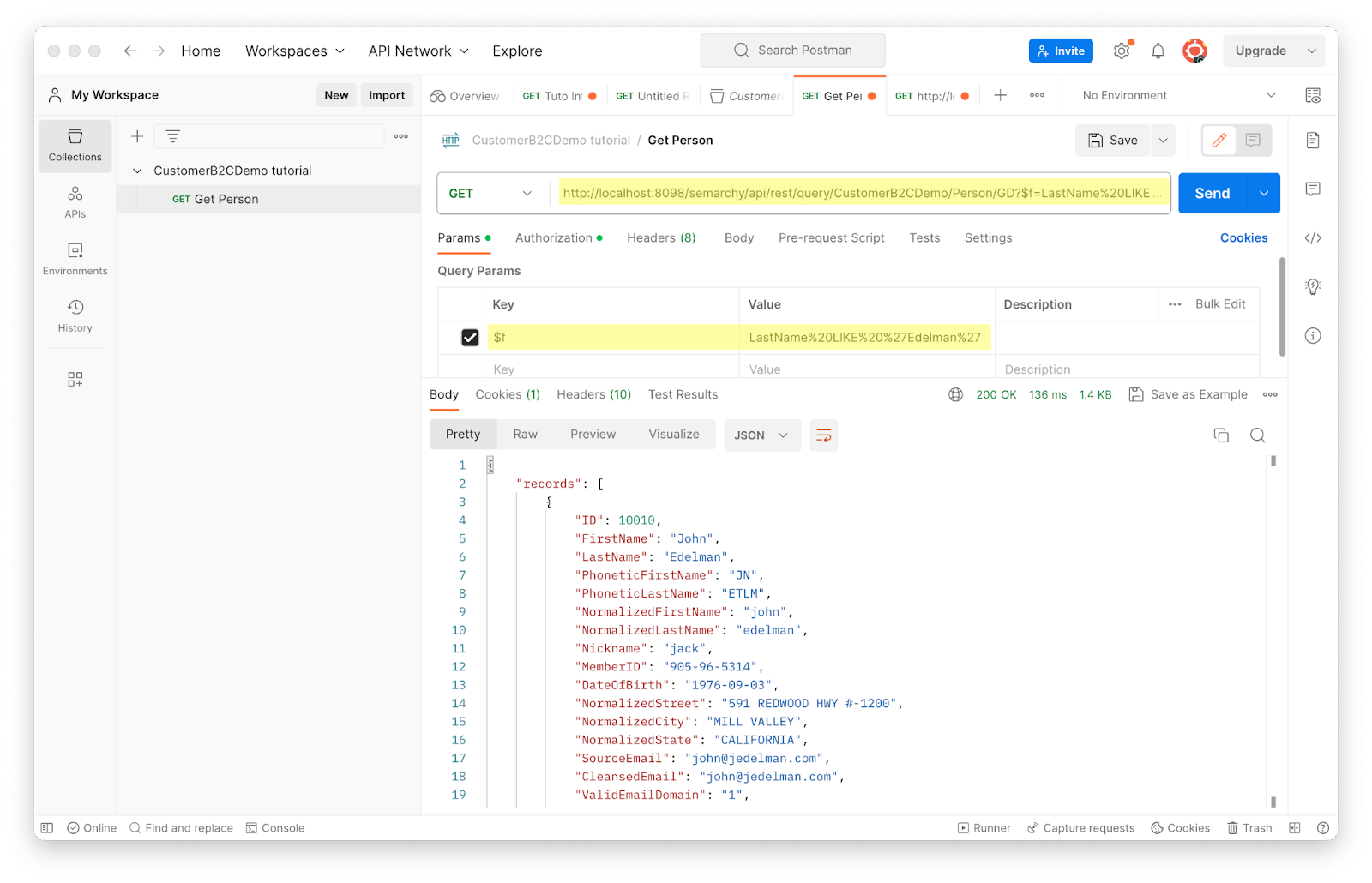
Task: Click the notifications bell icon
Action: (x=1158, y=51)
